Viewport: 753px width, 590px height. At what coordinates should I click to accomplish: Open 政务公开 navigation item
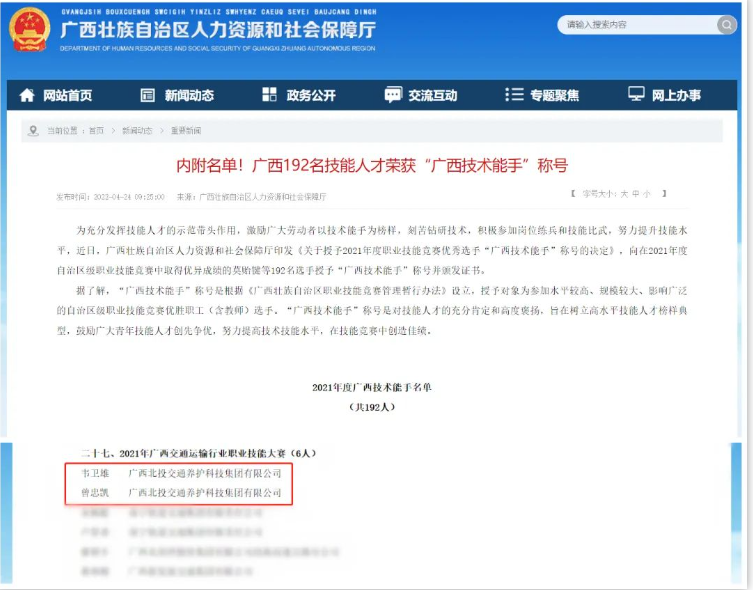(x=311, y=96)
